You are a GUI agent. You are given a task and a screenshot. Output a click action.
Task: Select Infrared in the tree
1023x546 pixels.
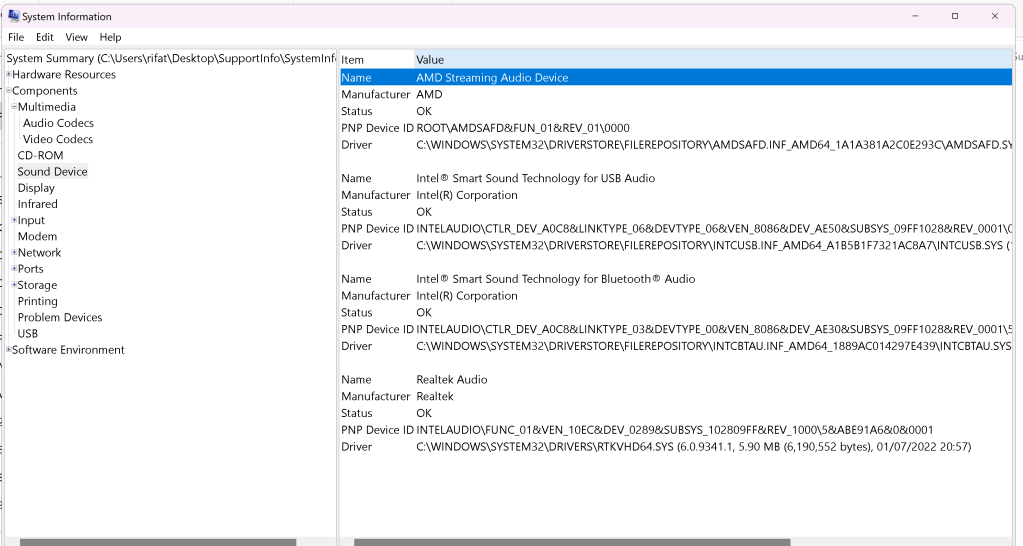coord(37,204)
